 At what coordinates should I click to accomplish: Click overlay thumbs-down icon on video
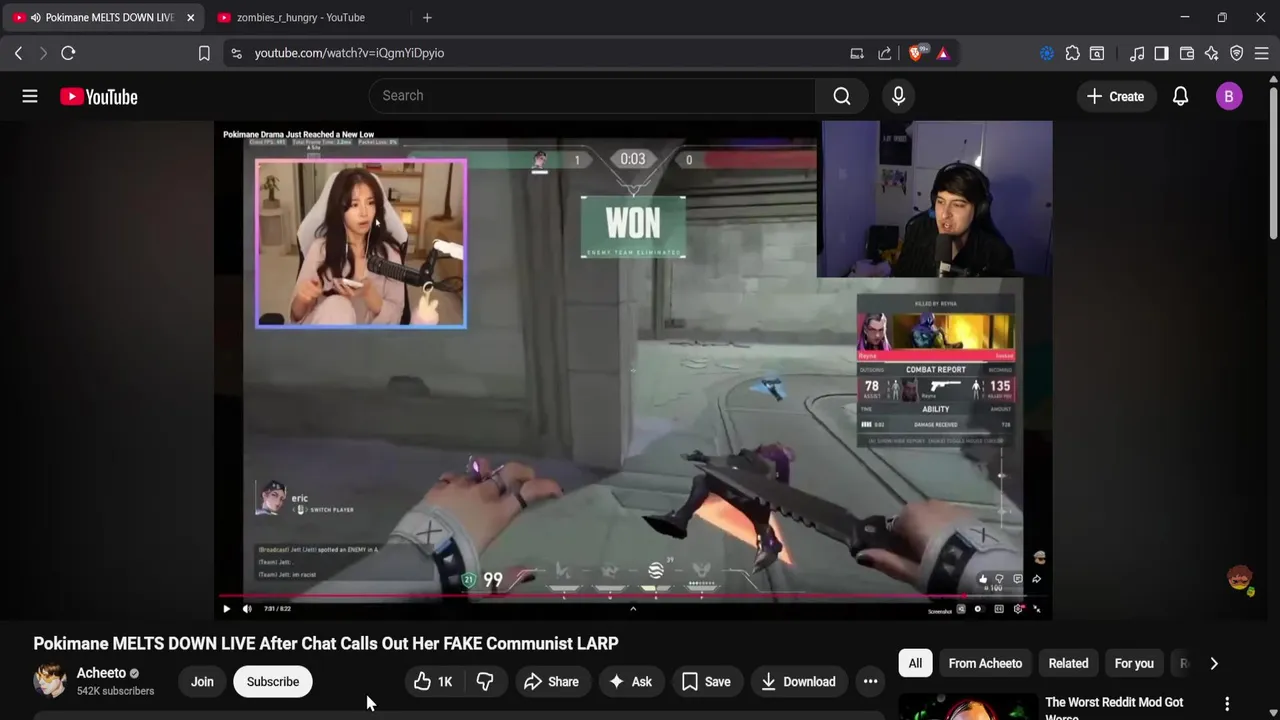pyautogui.click(x=999, y=579)
